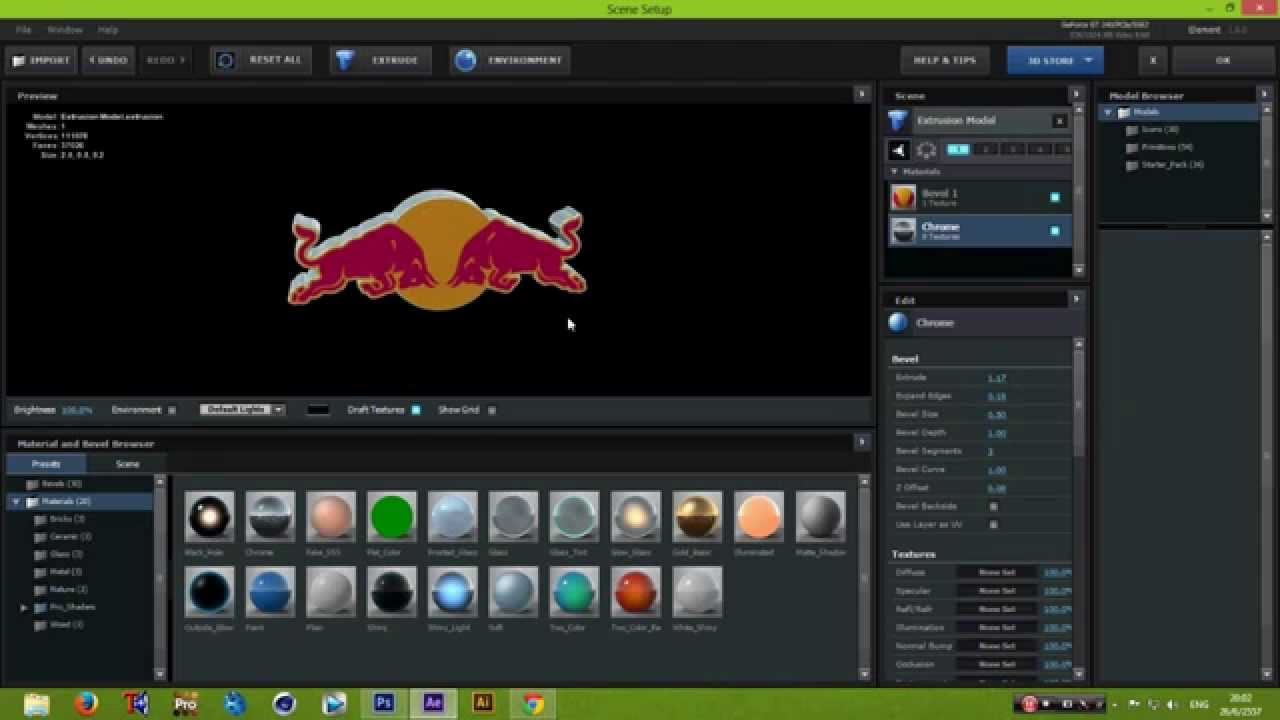The height and width of the screenshot is (720, 1280).
Task: Apply the Gold_Basic material preset
Action: [x=697, y=516]
